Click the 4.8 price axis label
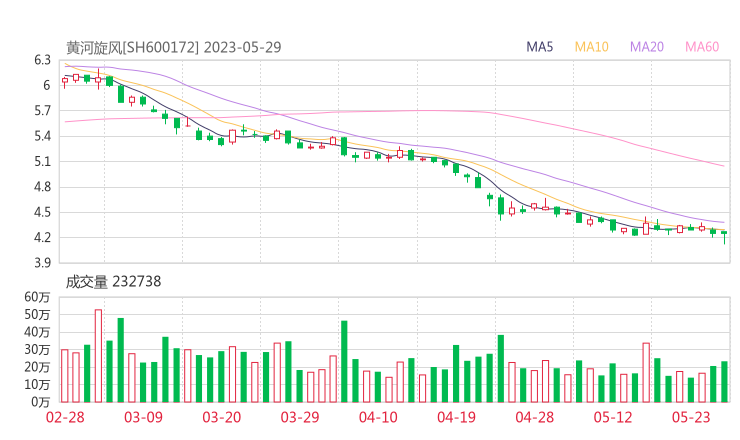The width and height of the screenshot is (740, 440). coord(42,187)
